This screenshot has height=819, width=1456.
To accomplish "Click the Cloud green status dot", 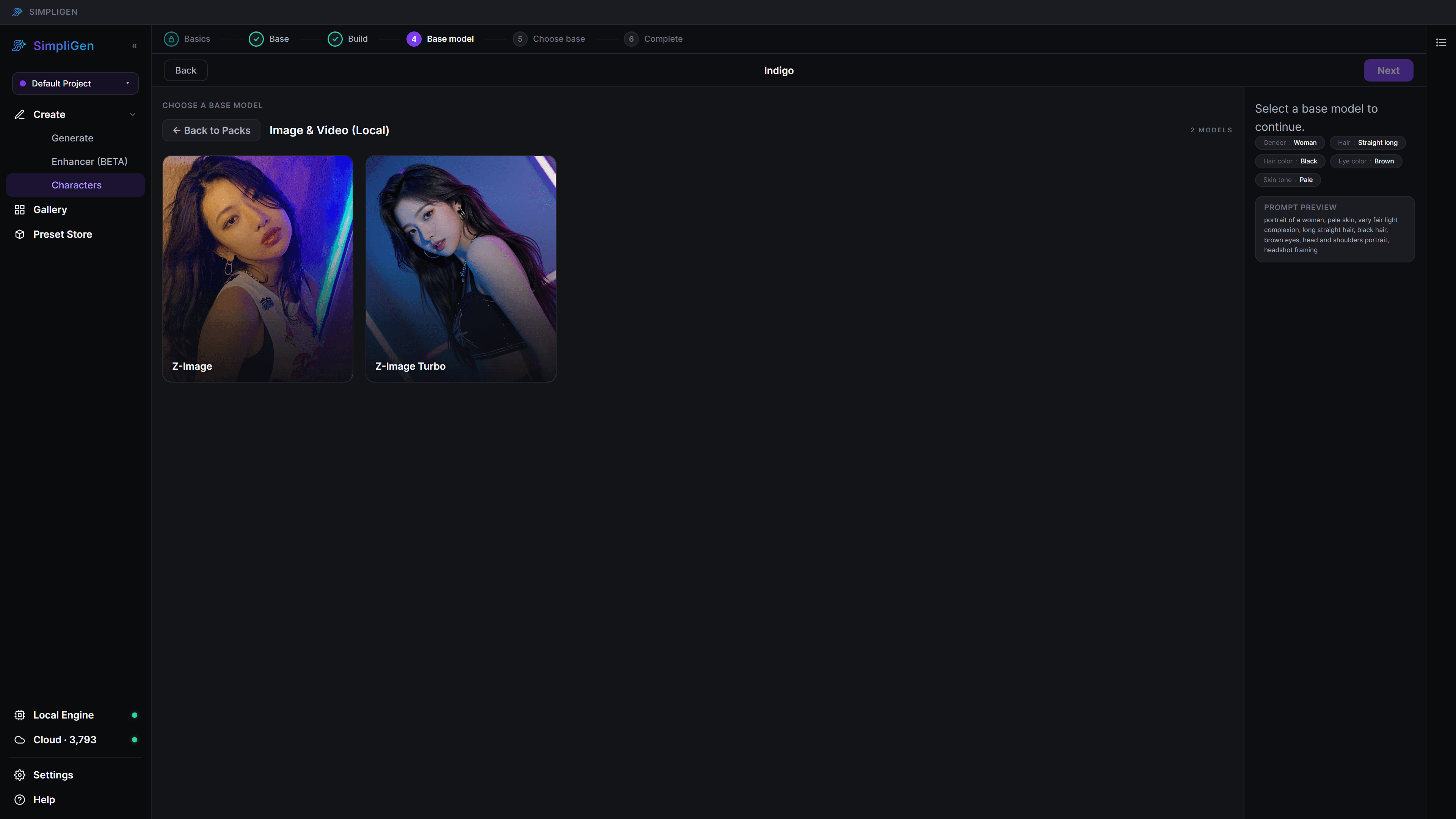I will pos(135,740).
